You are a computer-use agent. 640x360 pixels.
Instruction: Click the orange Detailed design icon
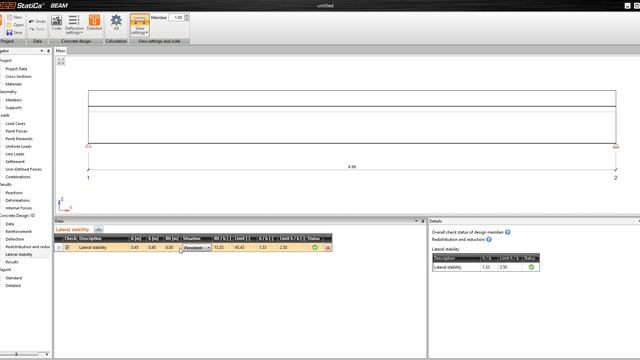(x=94, y=23)
